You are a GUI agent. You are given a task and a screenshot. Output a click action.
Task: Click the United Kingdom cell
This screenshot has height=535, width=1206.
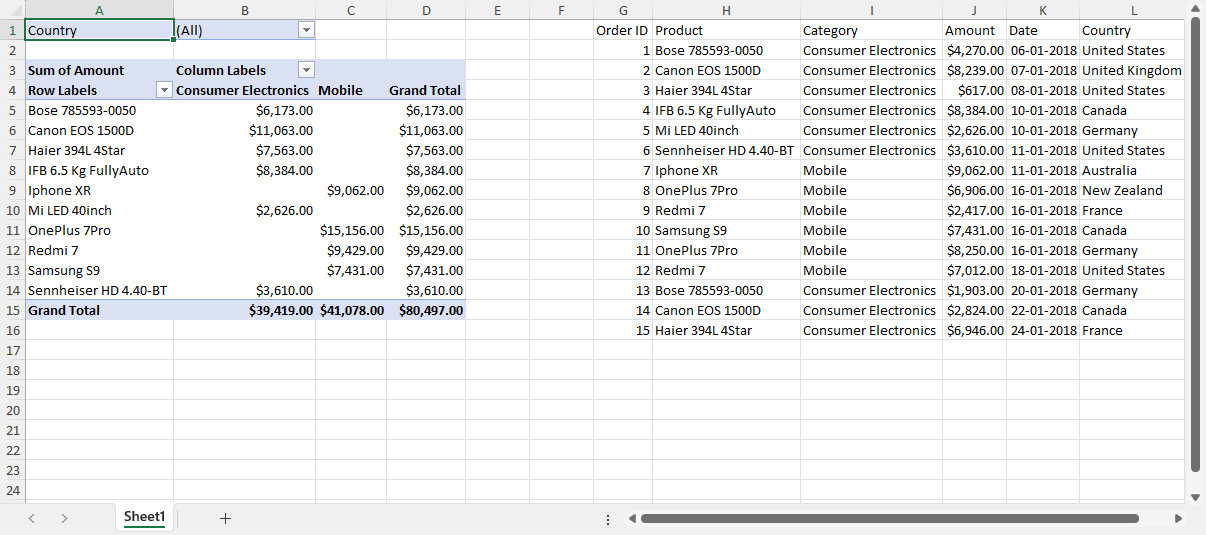tap(1134, 70)
